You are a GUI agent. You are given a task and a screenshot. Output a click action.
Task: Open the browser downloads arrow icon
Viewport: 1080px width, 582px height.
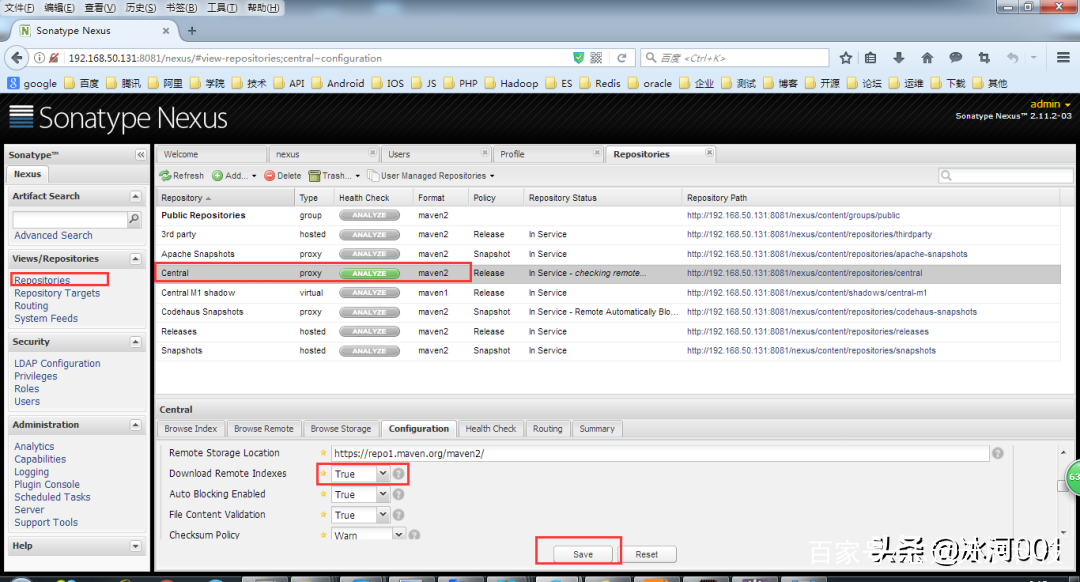[898, 58]
